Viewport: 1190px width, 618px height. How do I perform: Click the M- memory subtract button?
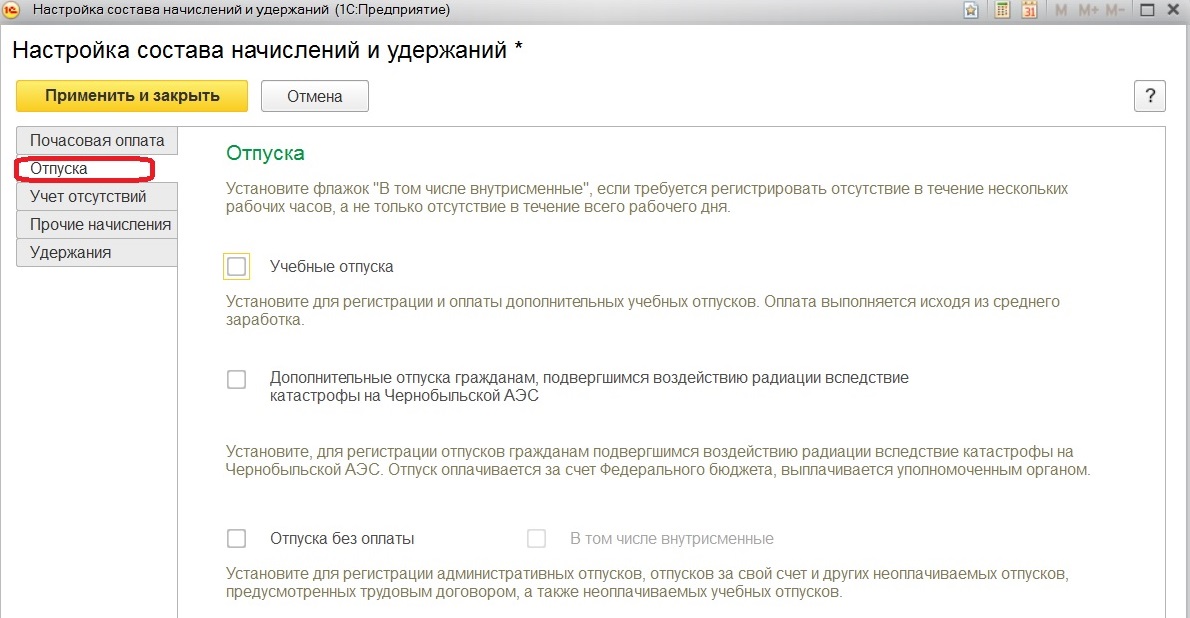(1115, 10)
